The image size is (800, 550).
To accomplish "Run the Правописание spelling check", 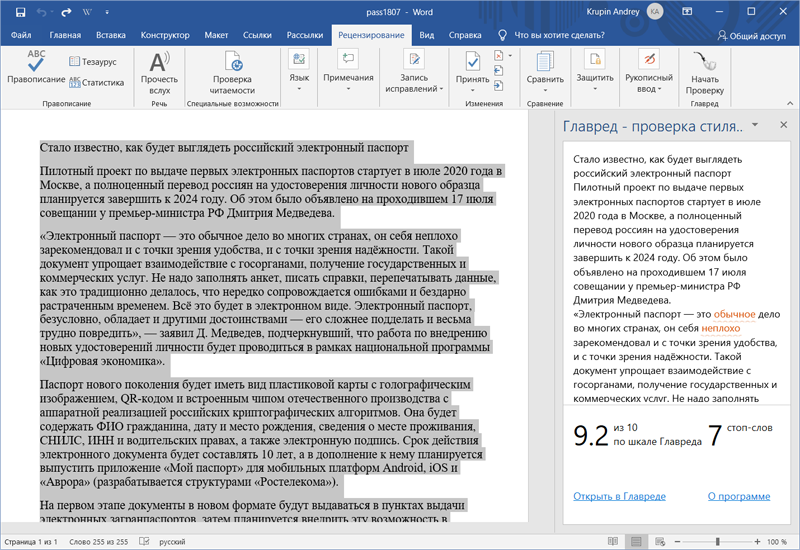I will coord(36,65).
